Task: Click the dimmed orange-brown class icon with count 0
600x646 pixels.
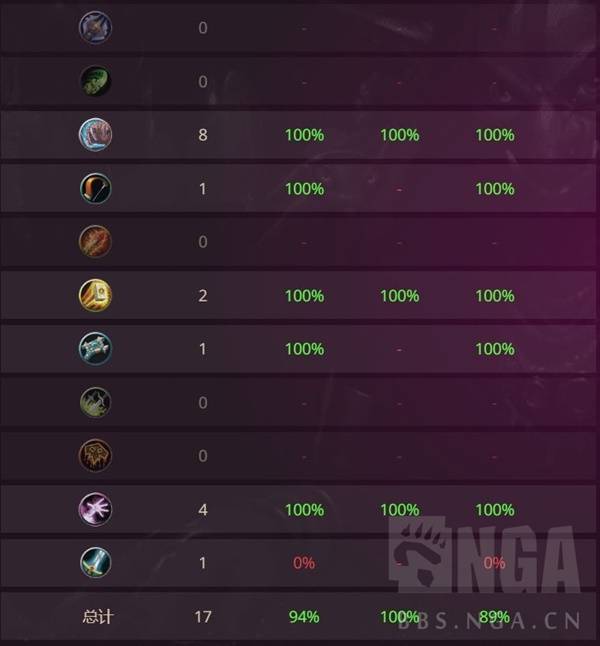Action: (x=95, y=242)
